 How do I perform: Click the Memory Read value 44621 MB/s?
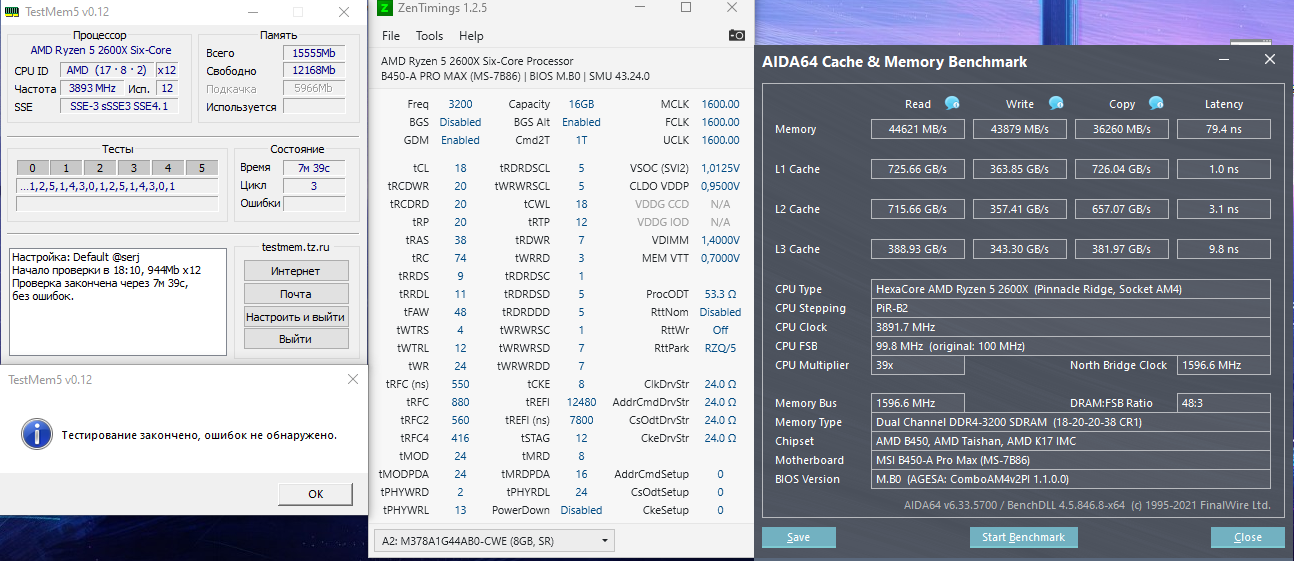917,129
